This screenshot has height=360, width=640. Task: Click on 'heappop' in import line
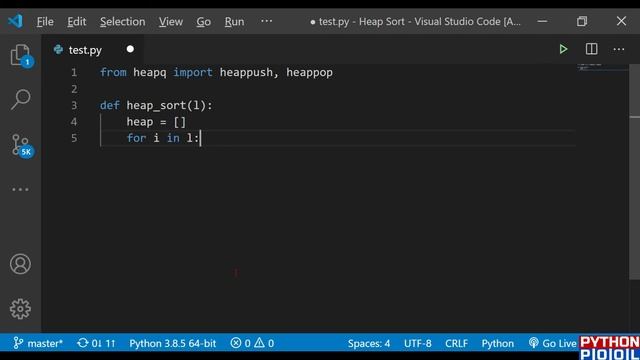click(x=309, y=72)
